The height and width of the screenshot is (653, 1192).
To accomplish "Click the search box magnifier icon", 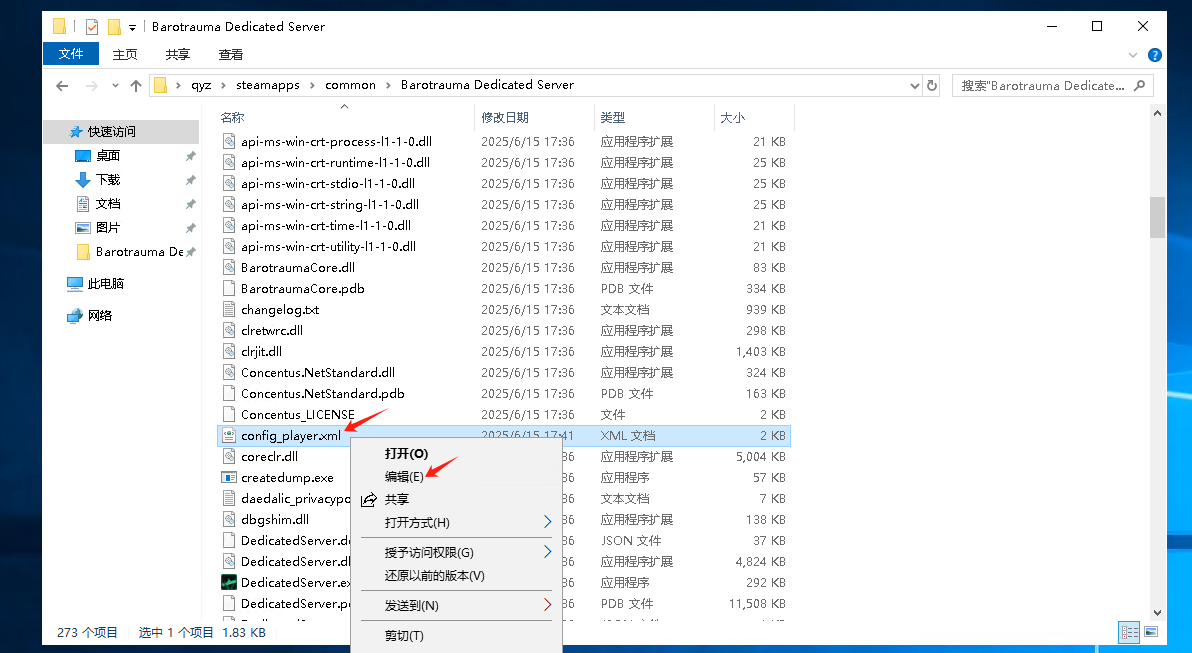I will coord(1139,85).
